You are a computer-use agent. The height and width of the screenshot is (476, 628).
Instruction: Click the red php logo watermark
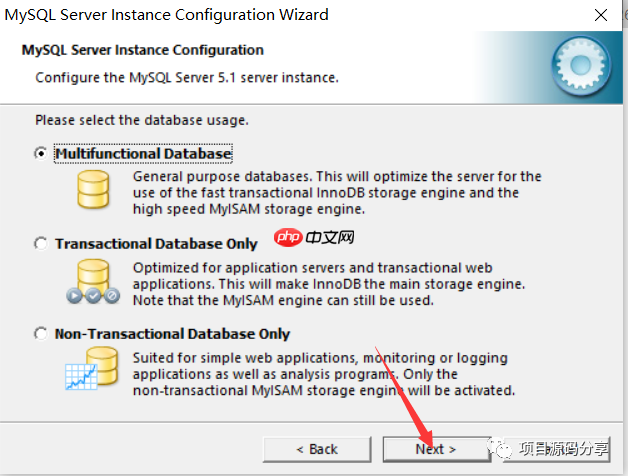285,240
